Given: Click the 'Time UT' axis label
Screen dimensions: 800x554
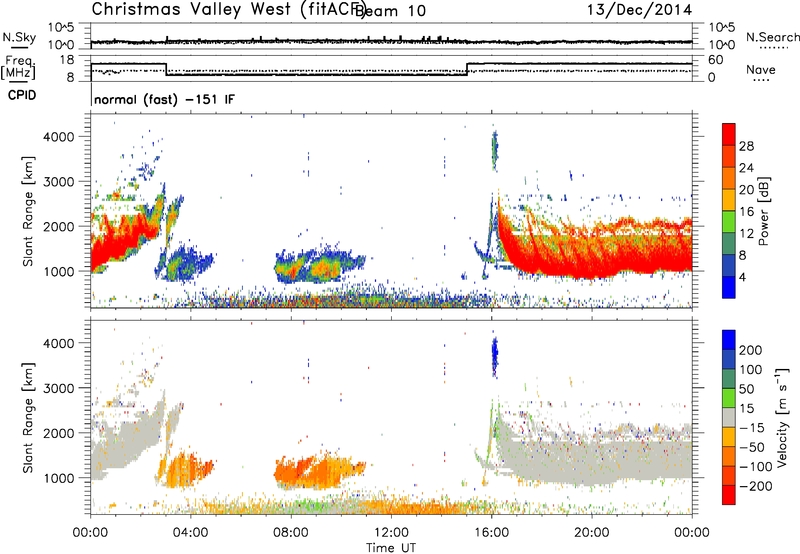Looking at the screenshot, I should point(391,547).
